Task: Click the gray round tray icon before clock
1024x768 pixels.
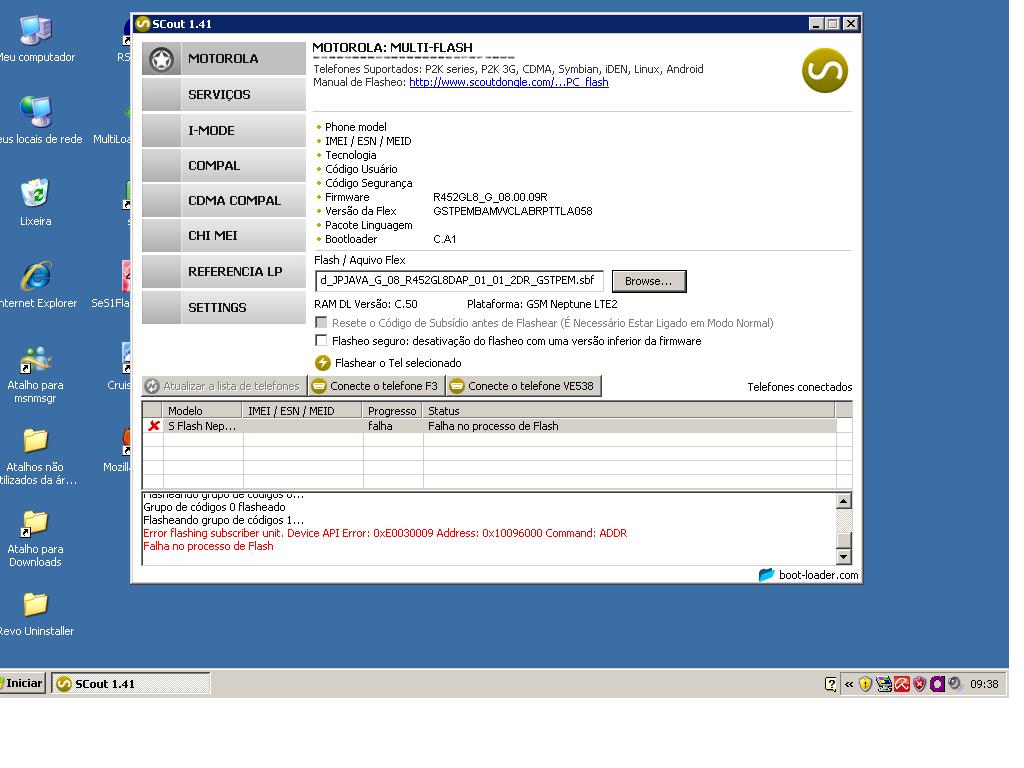Action: (x=955, y=684)
